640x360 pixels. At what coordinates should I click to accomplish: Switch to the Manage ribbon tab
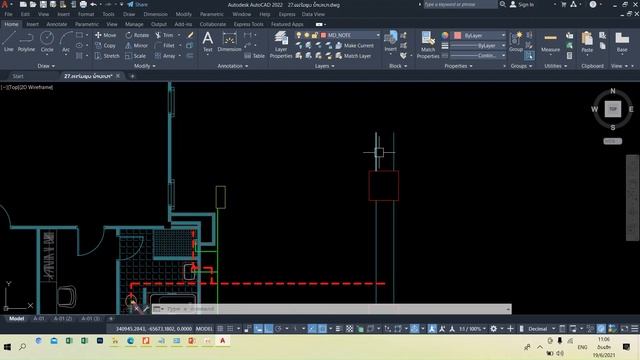click(x=134, y=24)
